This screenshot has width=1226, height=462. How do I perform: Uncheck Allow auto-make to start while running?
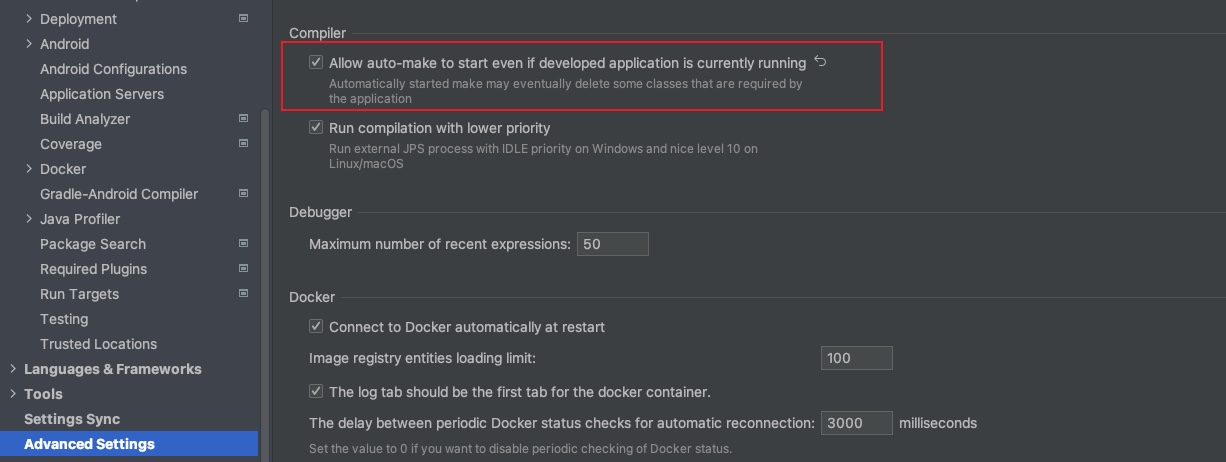click(x=316, y=62)
